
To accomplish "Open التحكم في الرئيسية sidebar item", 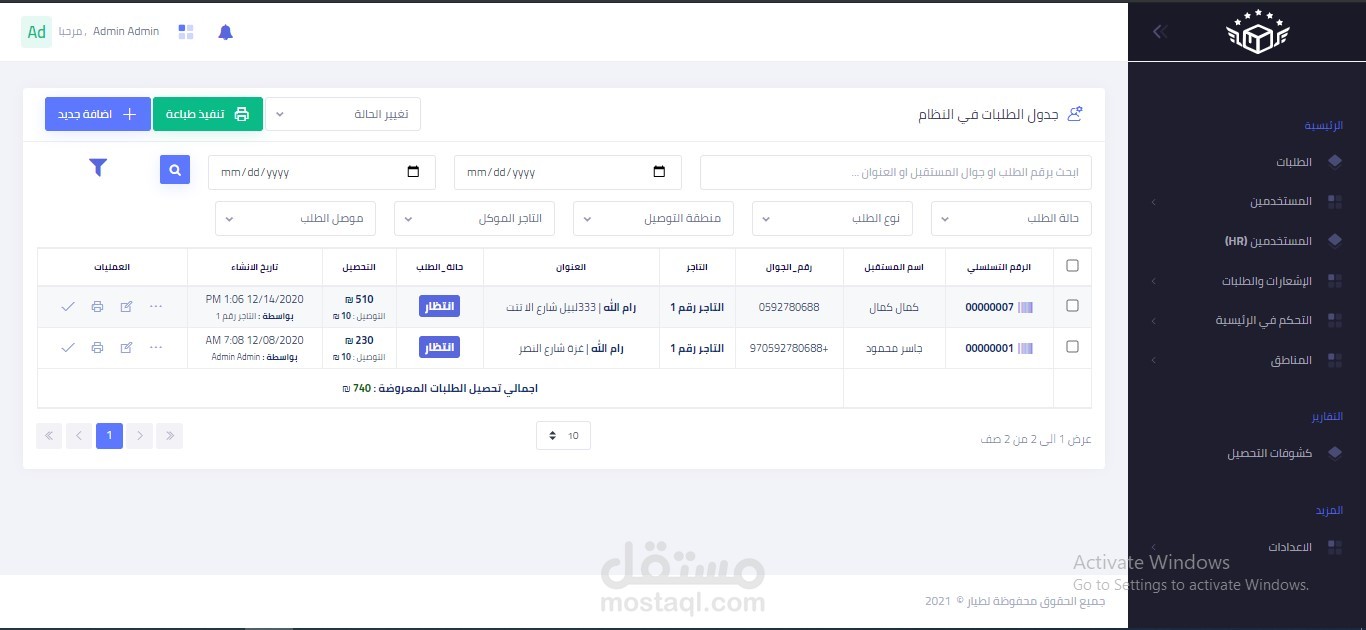I will pos(1246,320).
